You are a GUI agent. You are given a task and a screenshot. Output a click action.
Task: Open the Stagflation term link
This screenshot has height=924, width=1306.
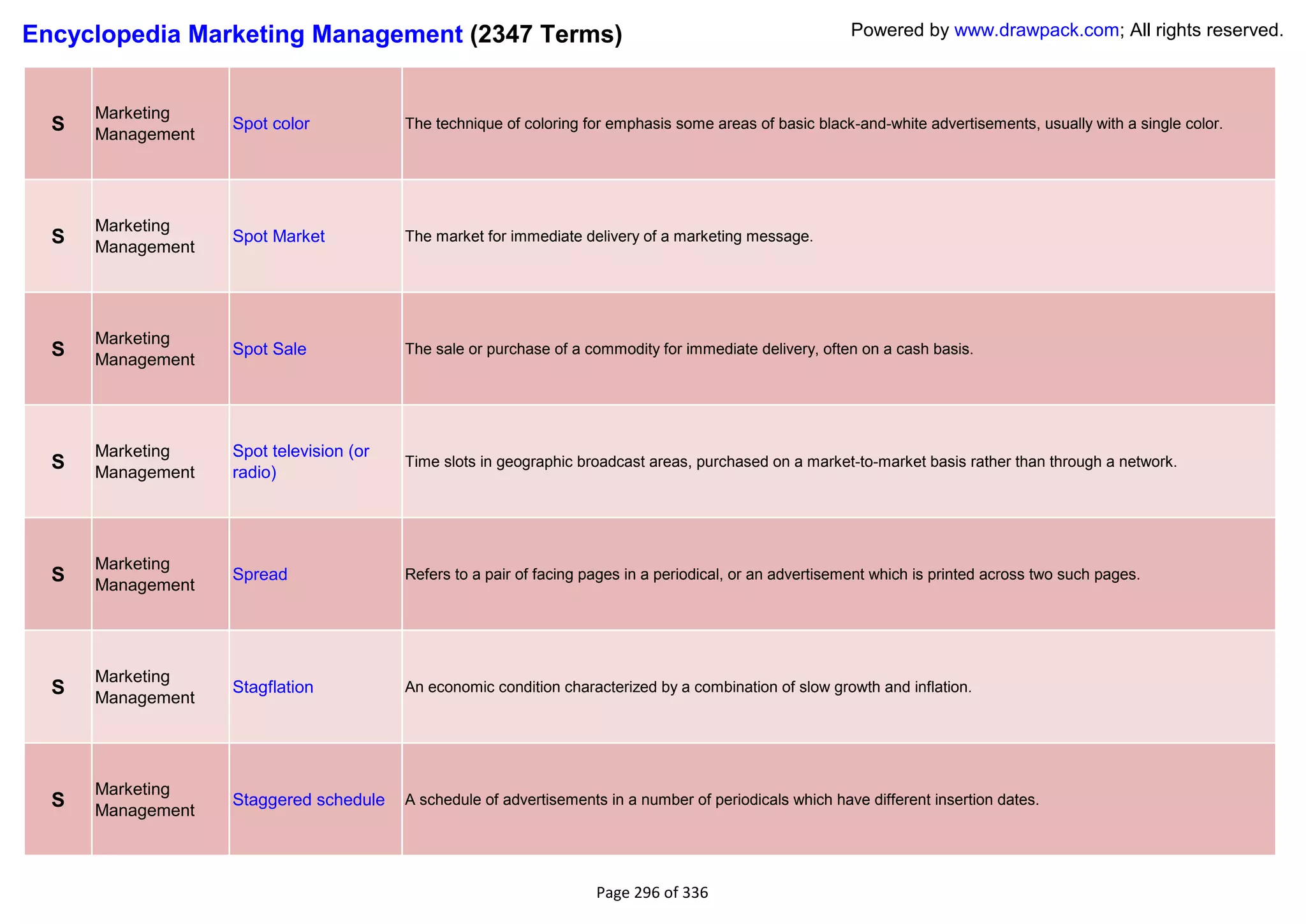click(273, 687)
